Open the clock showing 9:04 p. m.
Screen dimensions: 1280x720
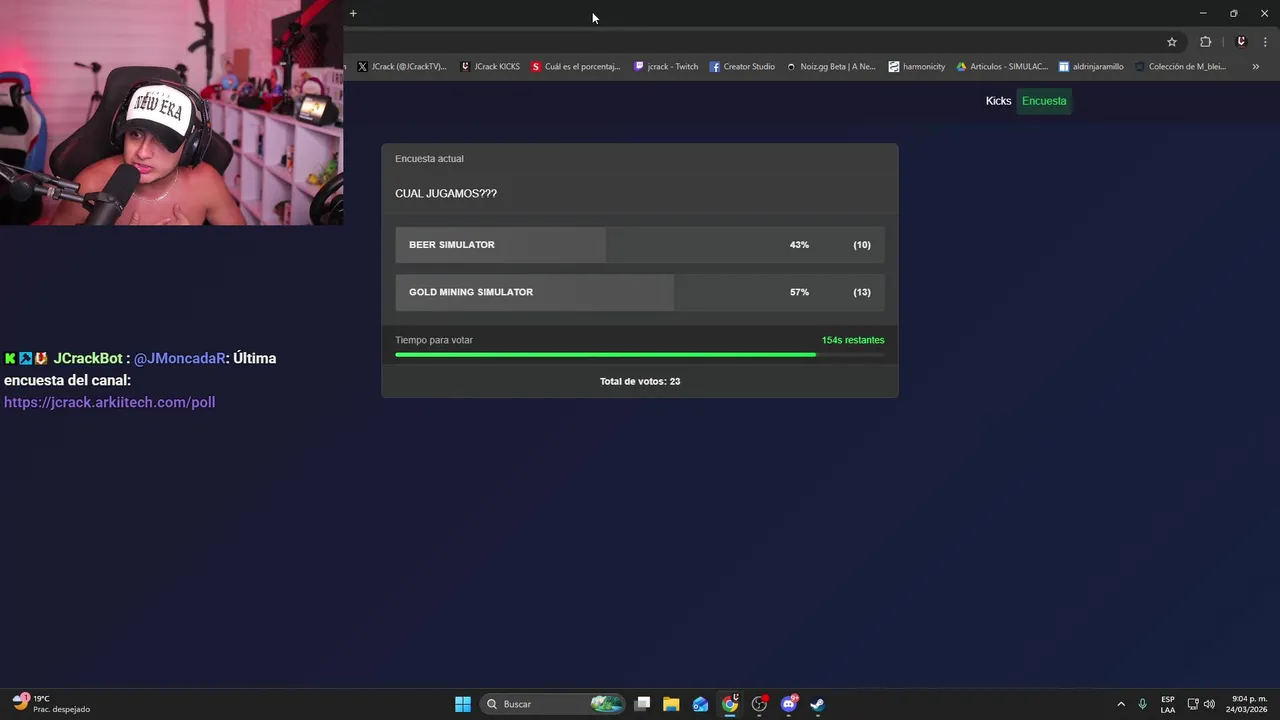pyautogui.click(x=1248, y=704)
